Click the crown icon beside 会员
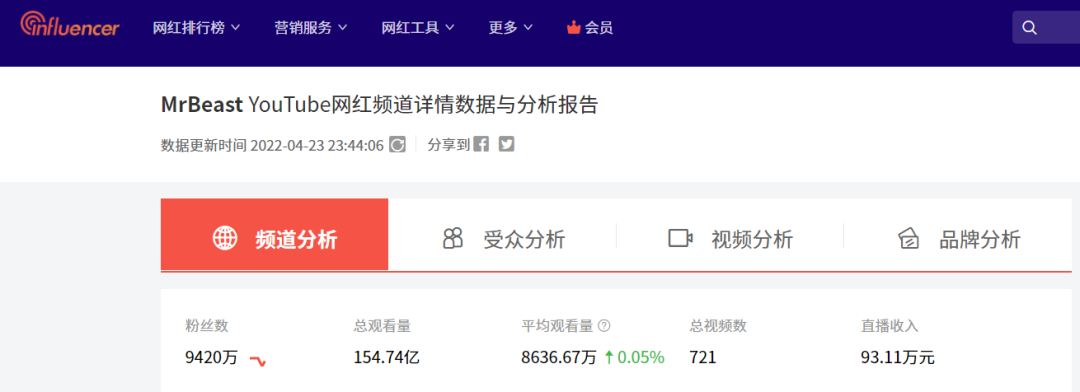 pyautogui.click(x=573, y=28)
